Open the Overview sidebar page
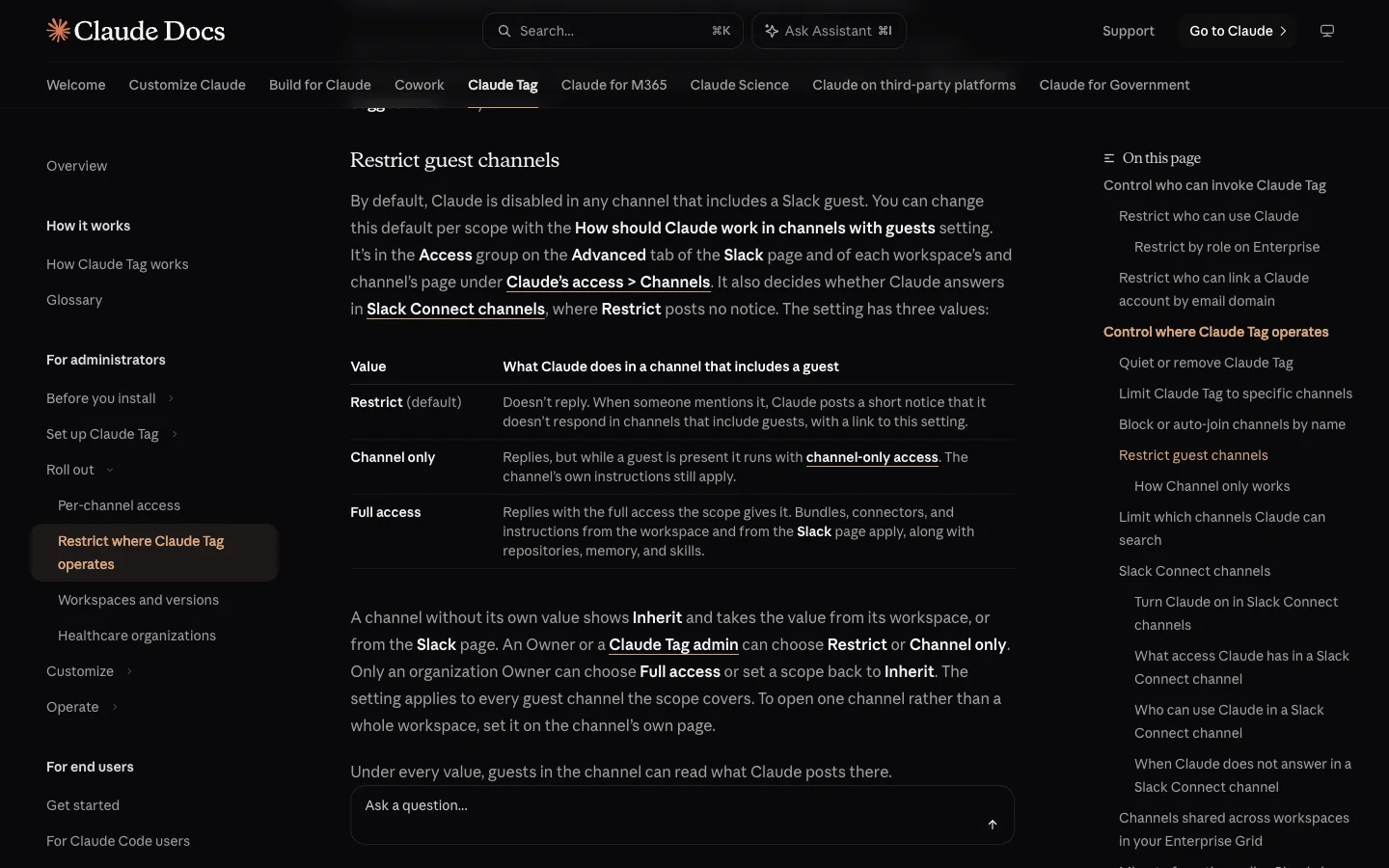Viewport: 1389px width, 868px height. click(x=77, y=166)
